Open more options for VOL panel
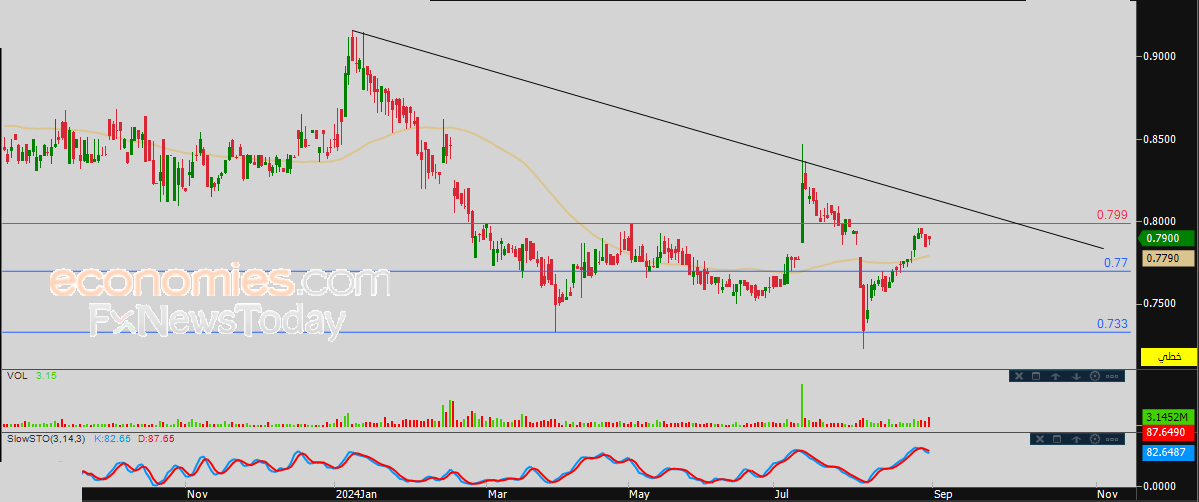The height and width of the screenshot is (502, 1199). [1113, 376]
